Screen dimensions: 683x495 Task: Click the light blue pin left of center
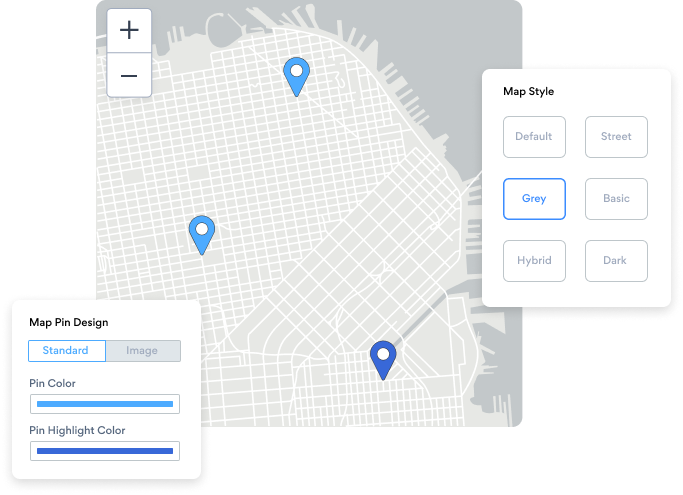[203, 233]
